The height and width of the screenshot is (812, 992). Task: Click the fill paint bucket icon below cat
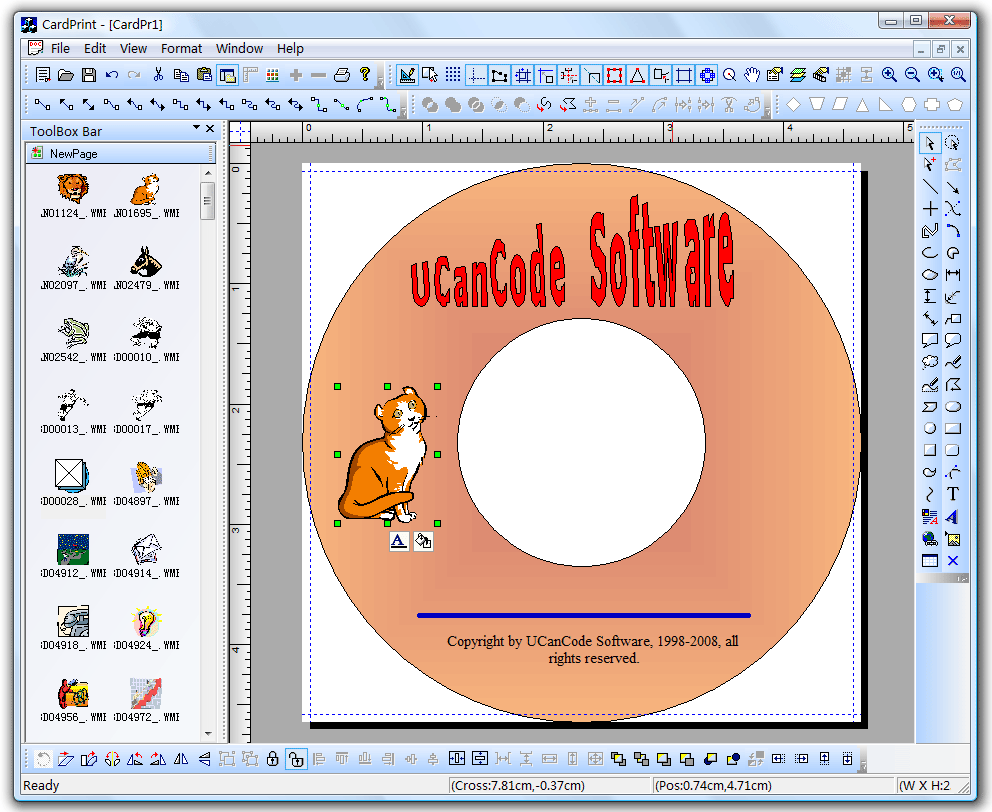(x=423, y=541)
